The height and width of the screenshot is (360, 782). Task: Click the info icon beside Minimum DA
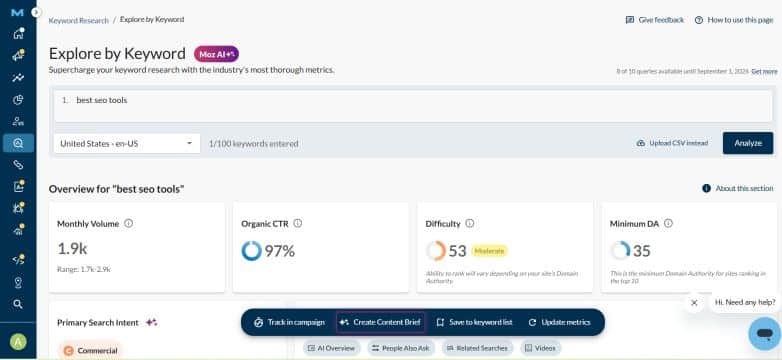[x=668, y=223]
